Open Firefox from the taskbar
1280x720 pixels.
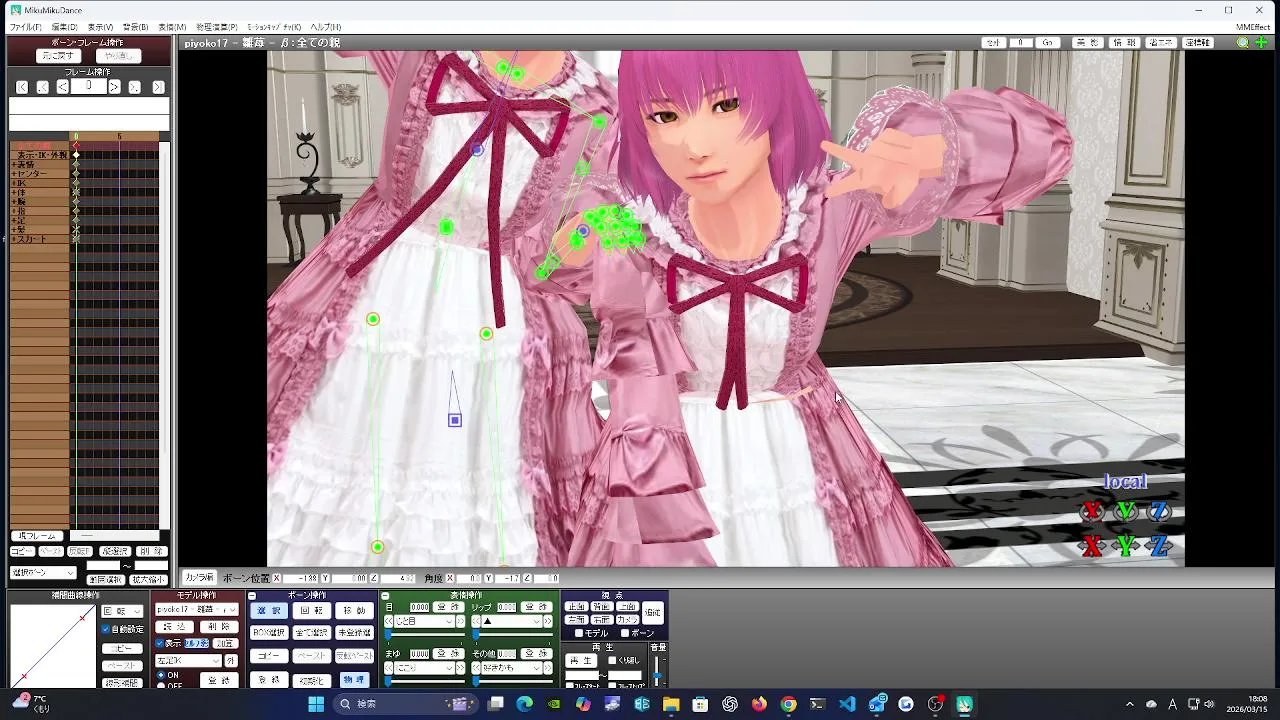point(759,704)
